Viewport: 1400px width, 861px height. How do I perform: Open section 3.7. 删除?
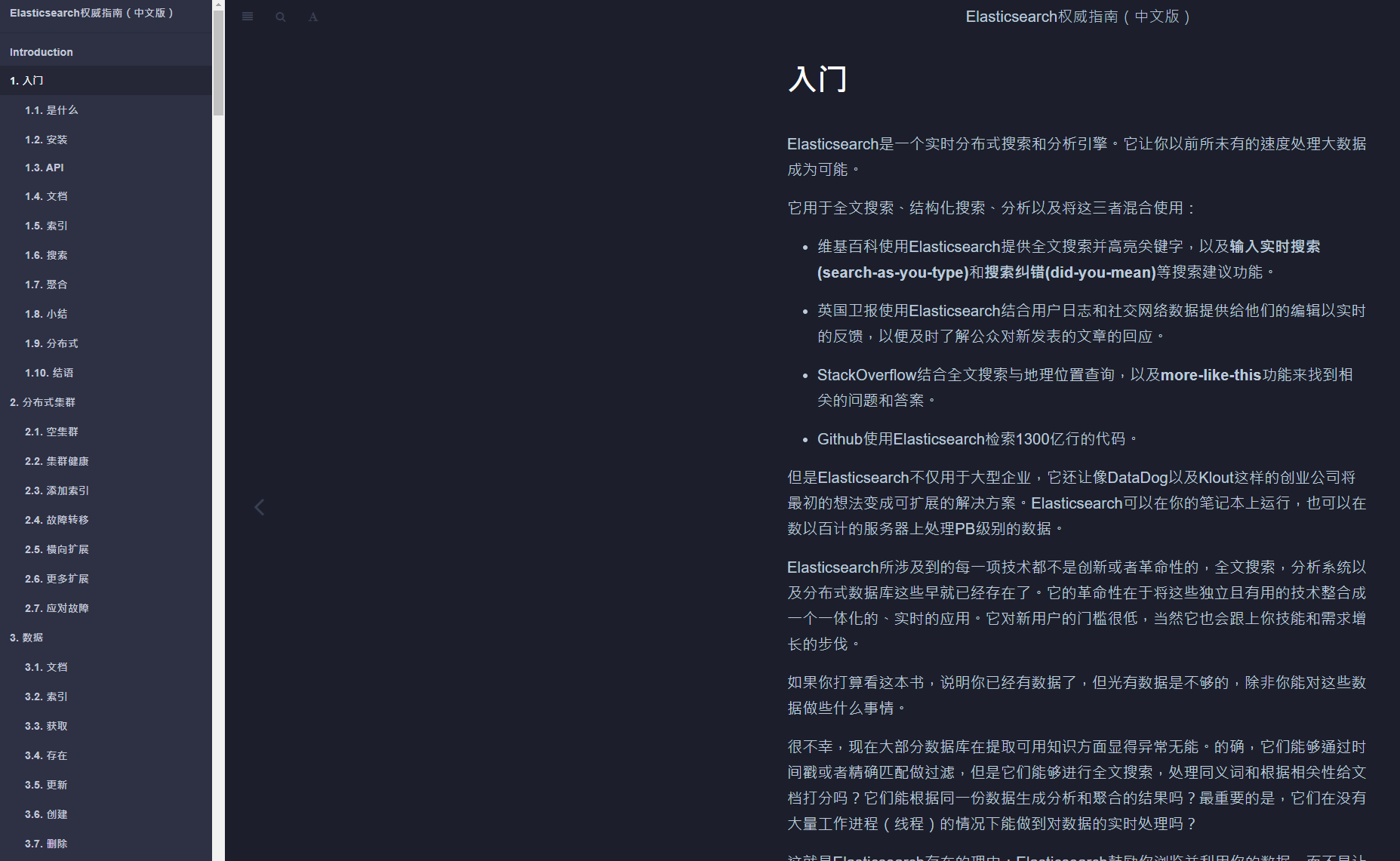[106, 844]
